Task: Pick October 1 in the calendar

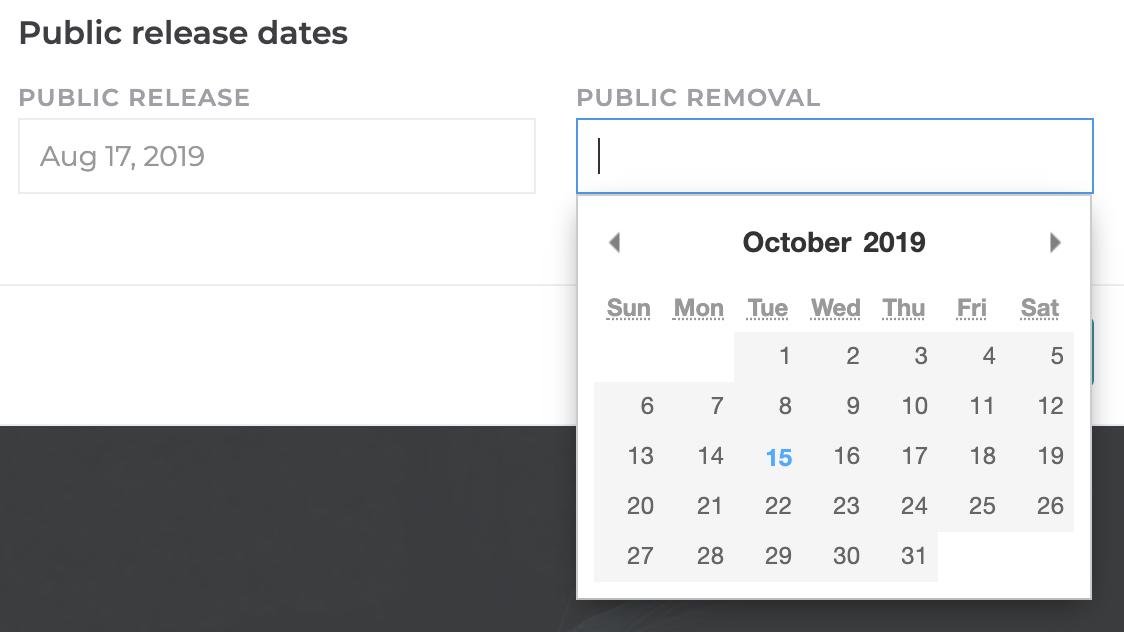Action: [x=785, y=356]
